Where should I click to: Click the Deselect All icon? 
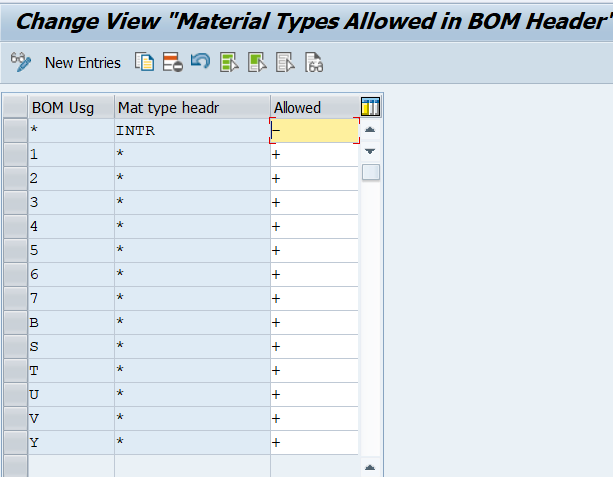pos(285,62)
